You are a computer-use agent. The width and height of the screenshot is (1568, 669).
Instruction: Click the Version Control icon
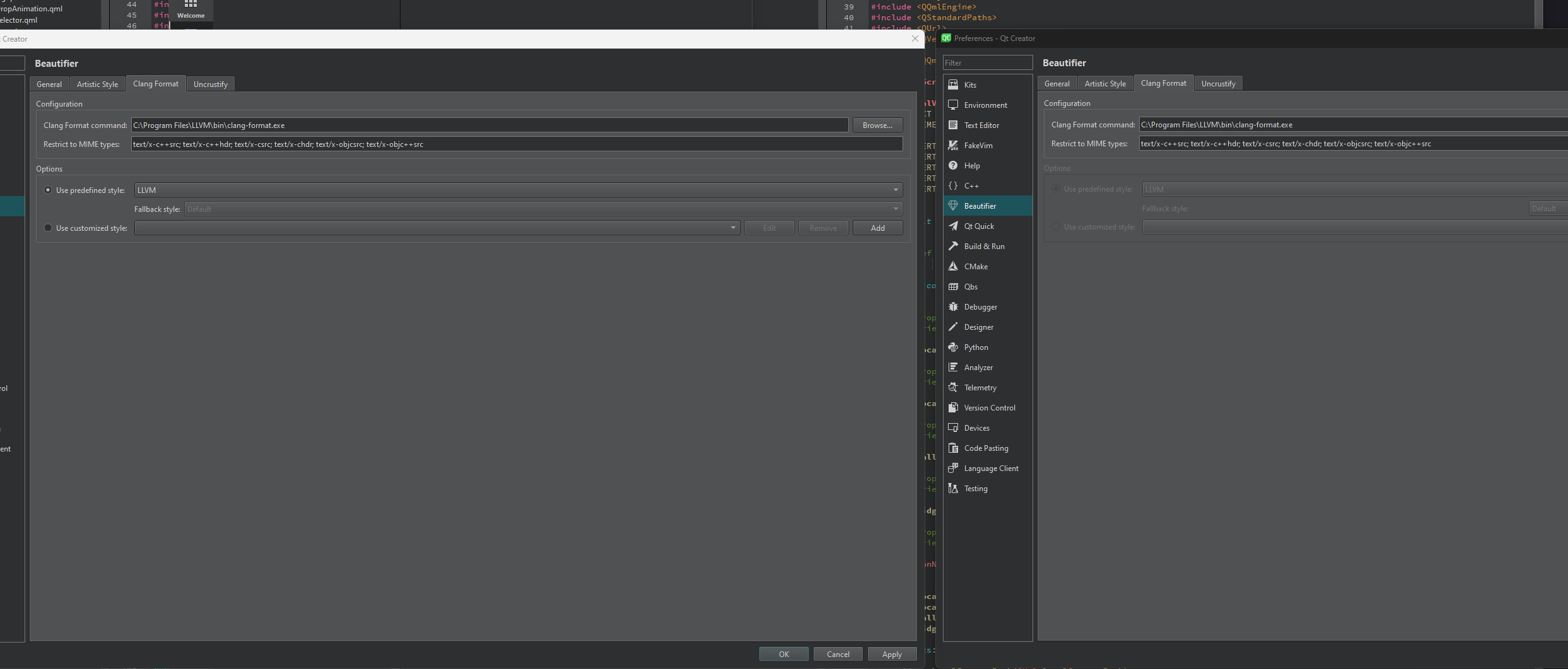coord(953,407)
